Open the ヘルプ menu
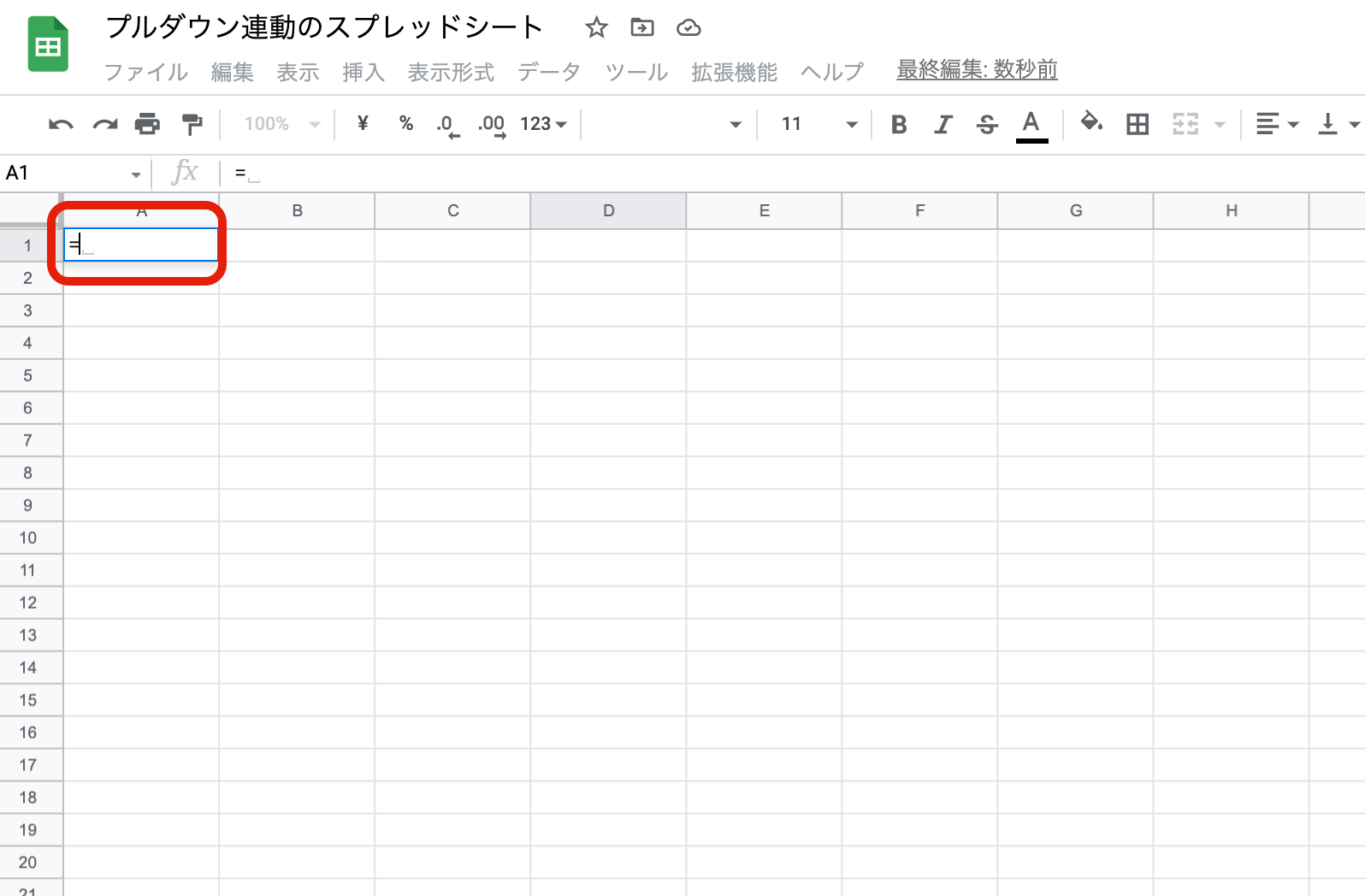The image size is (1365, 896). tap(832, 72)
